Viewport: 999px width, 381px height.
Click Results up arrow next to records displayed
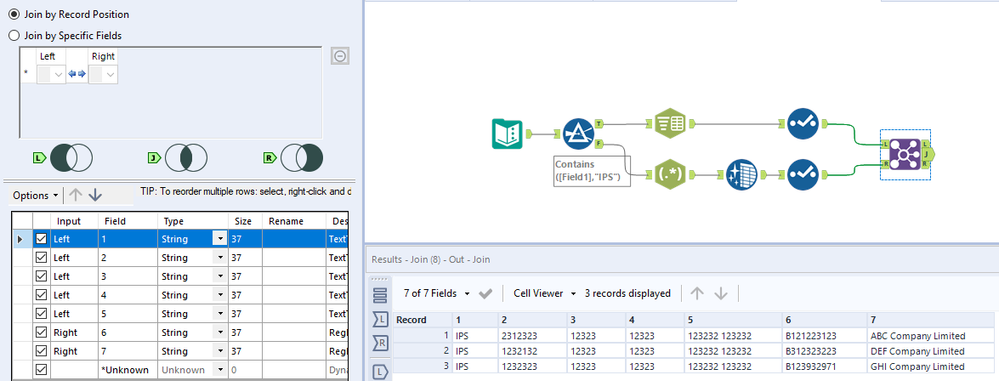pyautogui.click(x=698, y=293)
